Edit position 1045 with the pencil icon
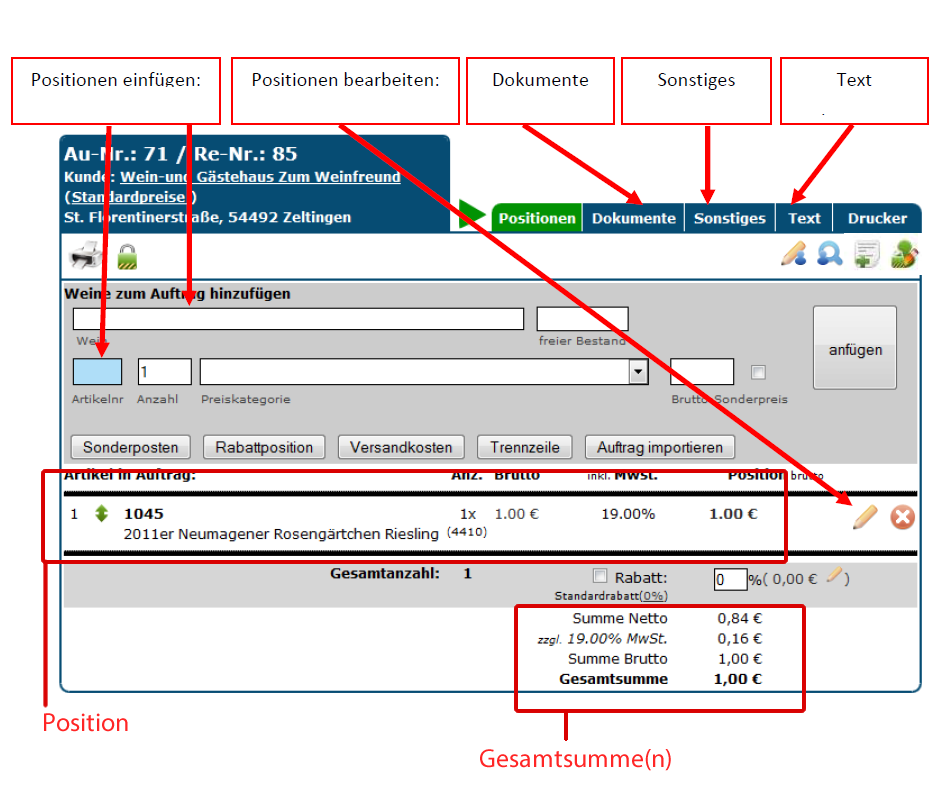 pos(865,517)
